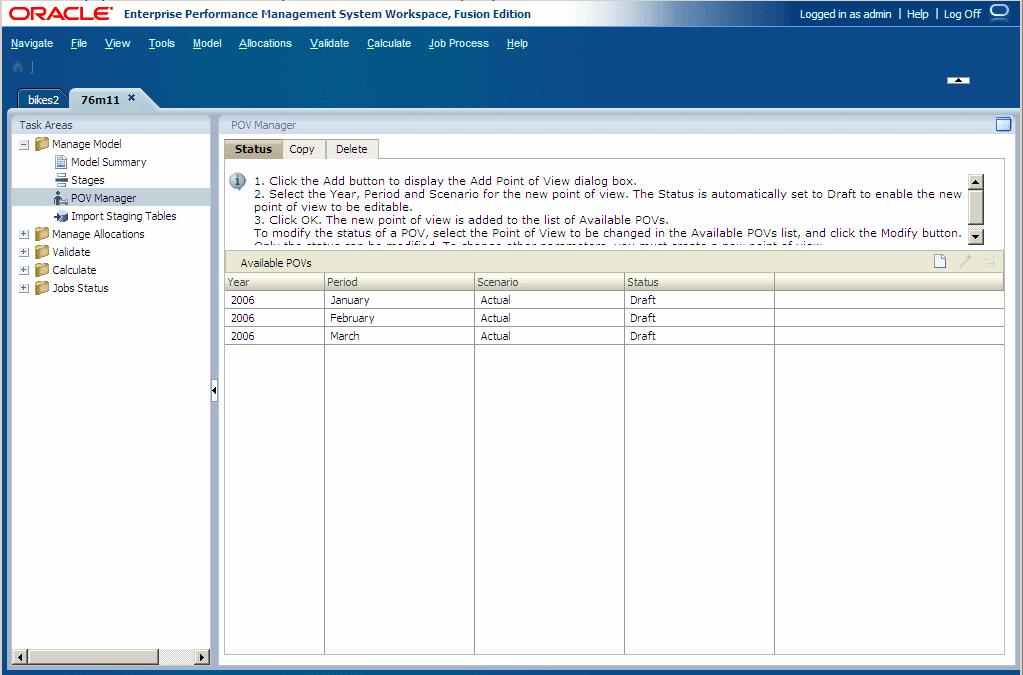Select the Import Staging Tables icon
1023x675 pixels.
pos(62,215)
